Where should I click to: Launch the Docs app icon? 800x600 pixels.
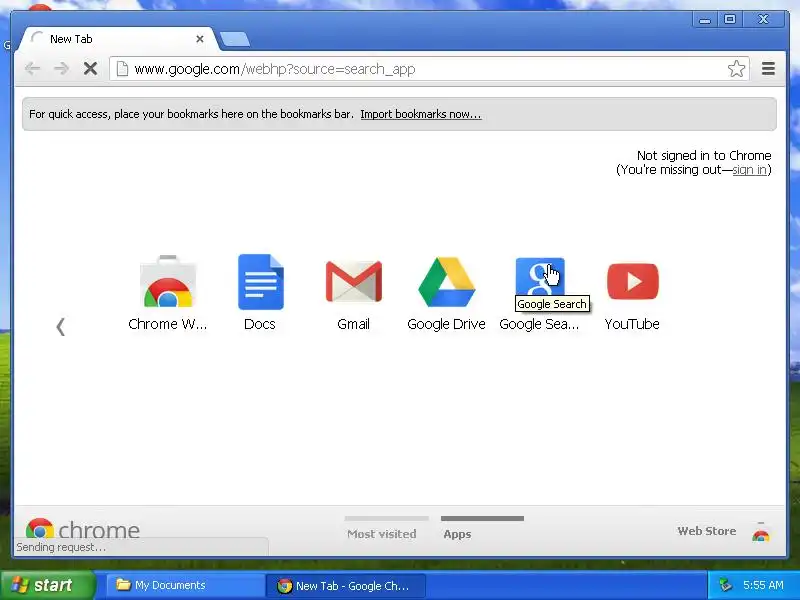click(261, 282)
